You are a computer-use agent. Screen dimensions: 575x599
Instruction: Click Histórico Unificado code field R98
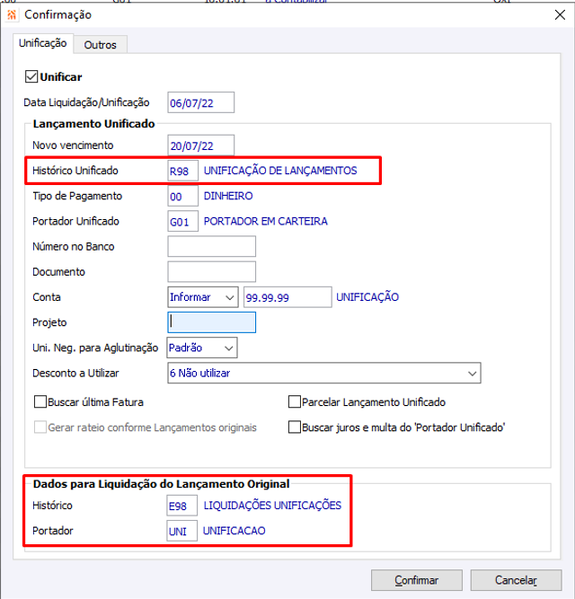pyautogui.click(x=183, y=170)
